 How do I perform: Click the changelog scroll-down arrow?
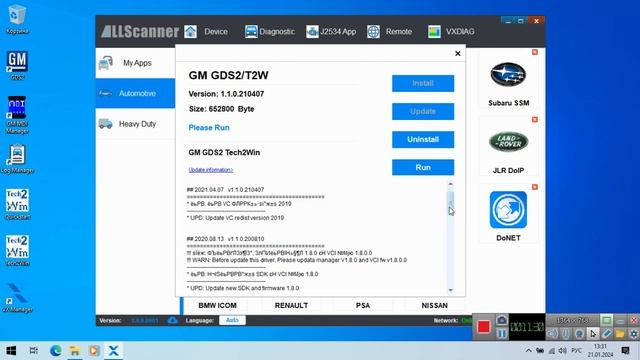tap(451, 290)
